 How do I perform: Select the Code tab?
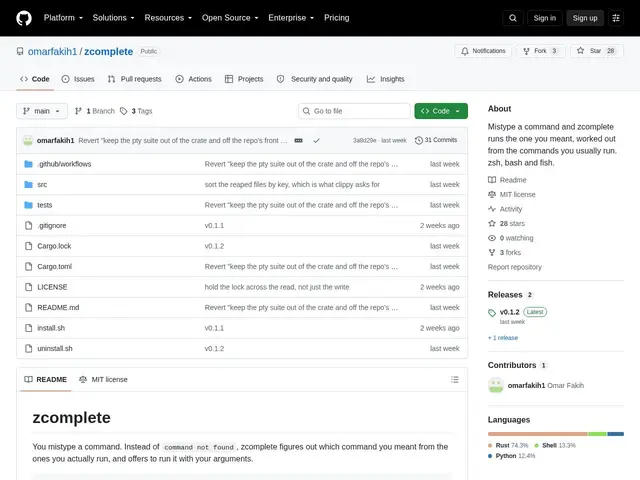pyautogui.click(x=35, y=79)
